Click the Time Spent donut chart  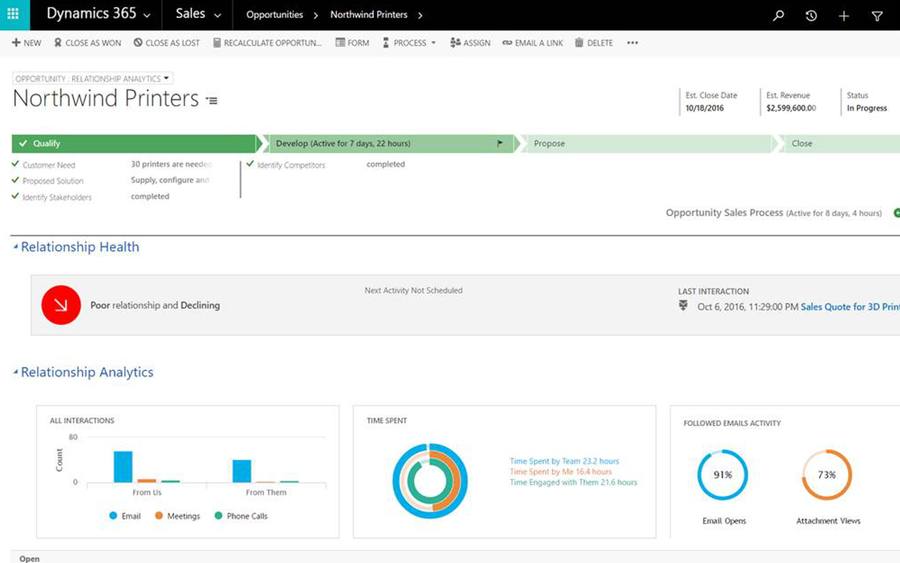point(430,481)
